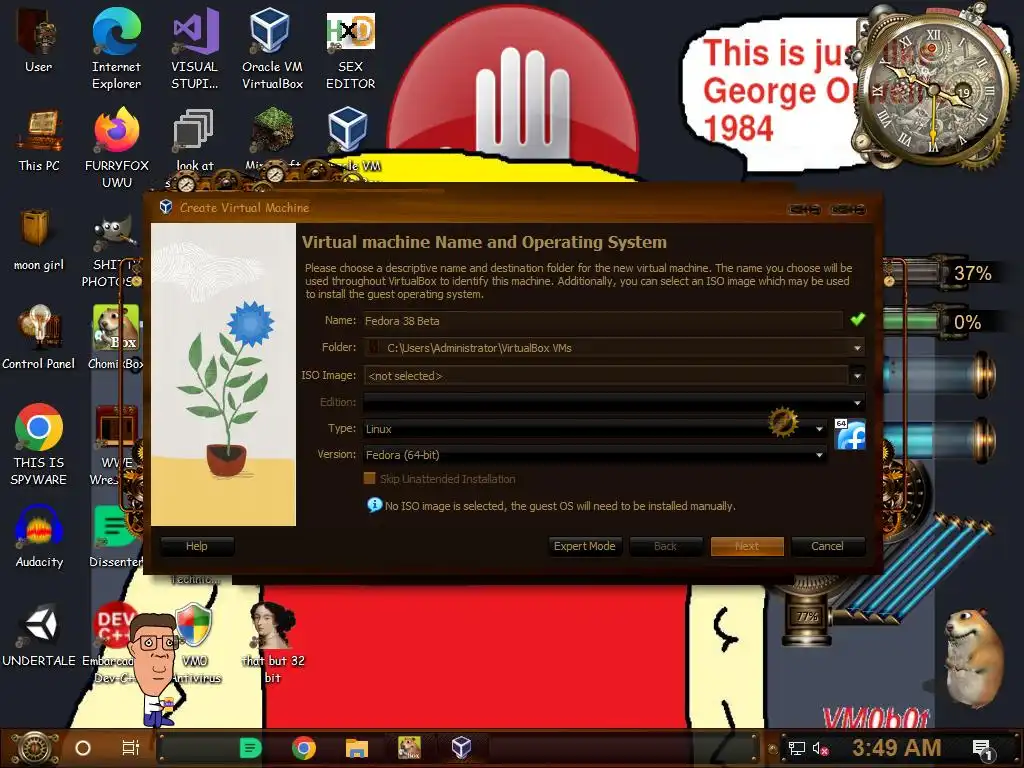Open FURRYFOX UWU Firefox desktop icon
Image resolution: width=1024 pixels, height=768 pixels.
tap(117, 148)
